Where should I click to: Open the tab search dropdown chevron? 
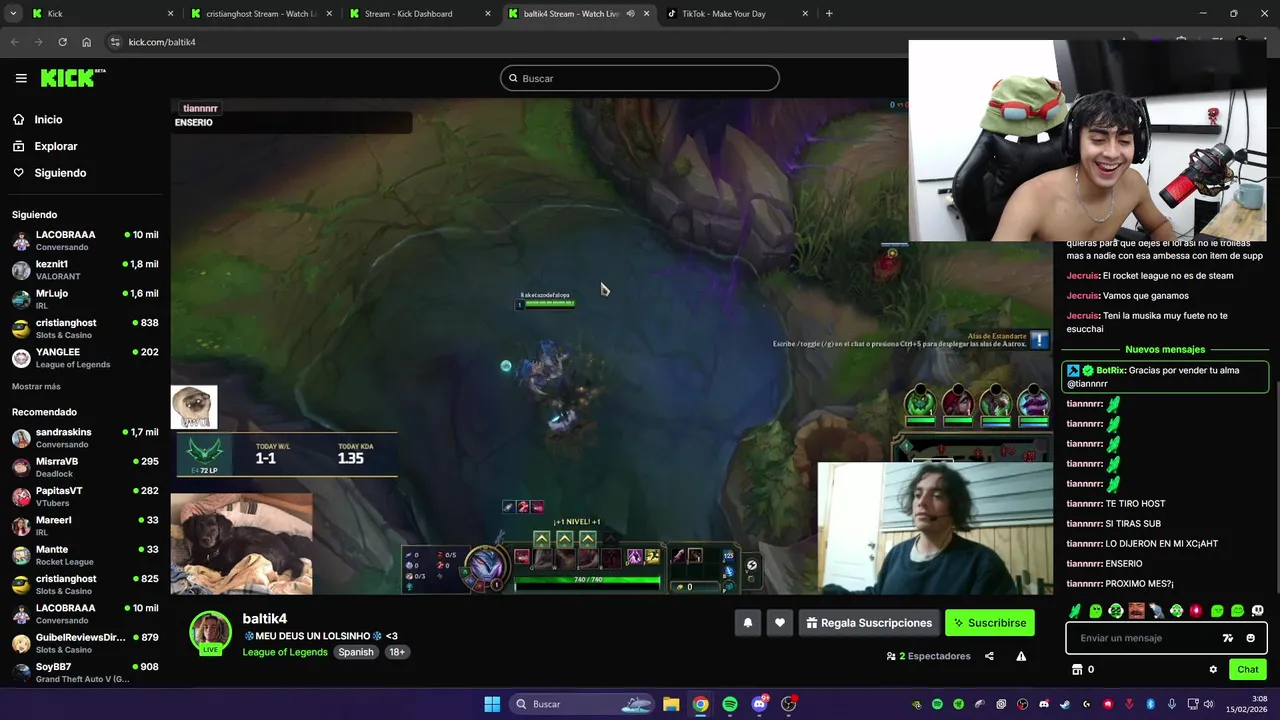14,14
